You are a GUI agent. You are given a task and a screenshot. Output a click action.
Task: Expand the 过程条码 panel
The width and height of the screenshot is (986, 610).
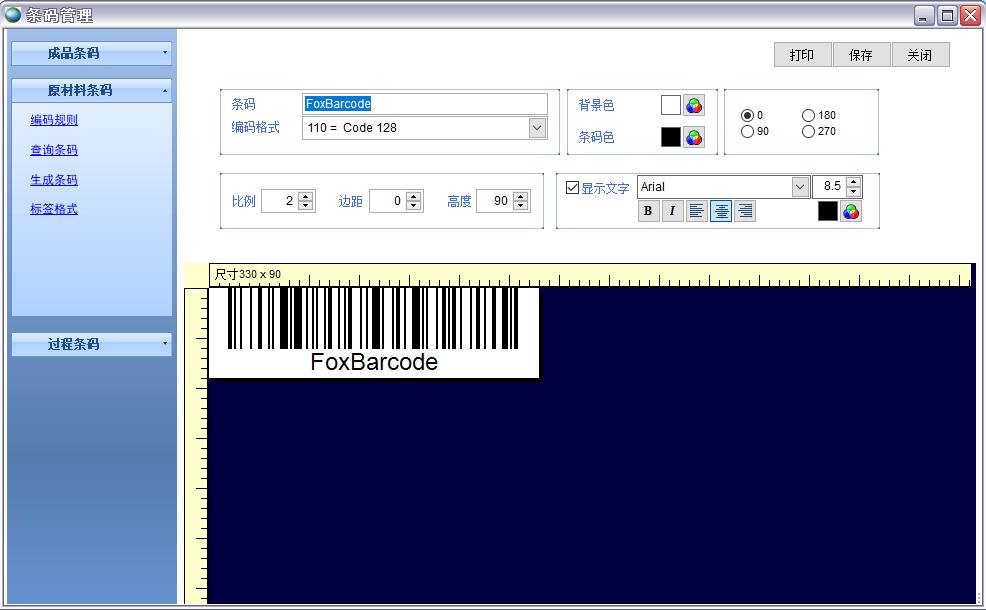(91, 344)
